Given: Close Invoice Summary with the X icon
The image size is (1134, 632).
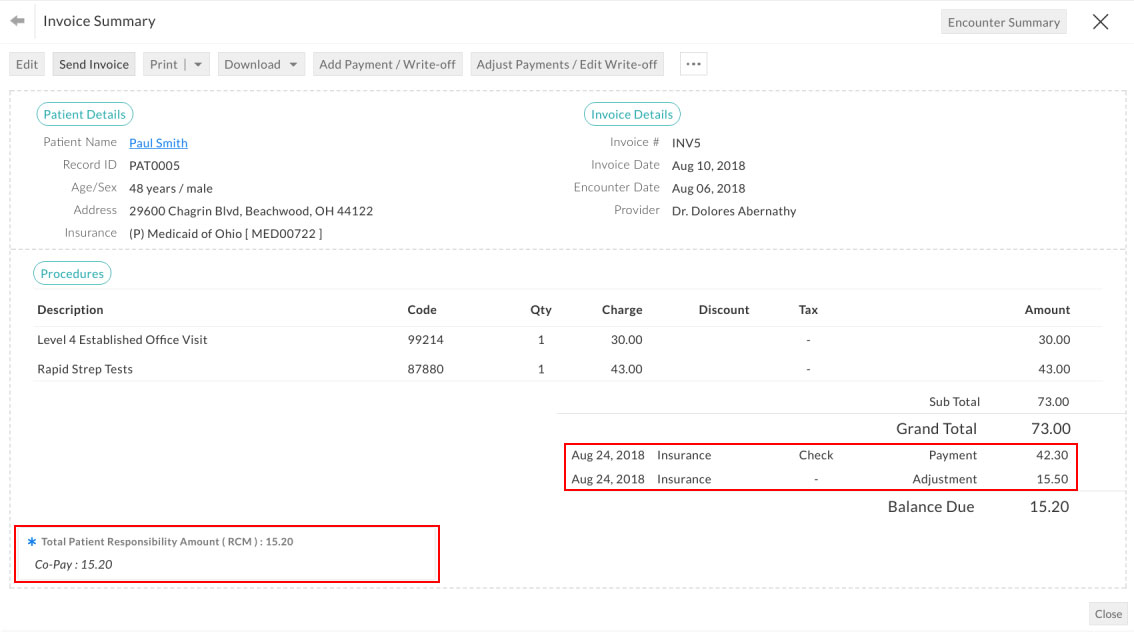Looking at the screenshot, I should coord(1100,20).
